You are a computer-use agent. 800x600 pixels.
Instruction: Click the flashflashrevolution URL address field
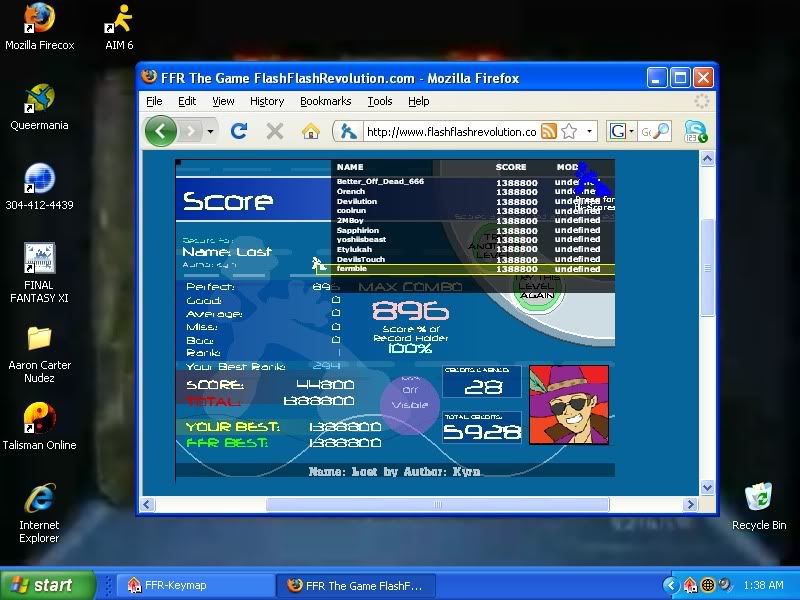click(x=450, y=131)
